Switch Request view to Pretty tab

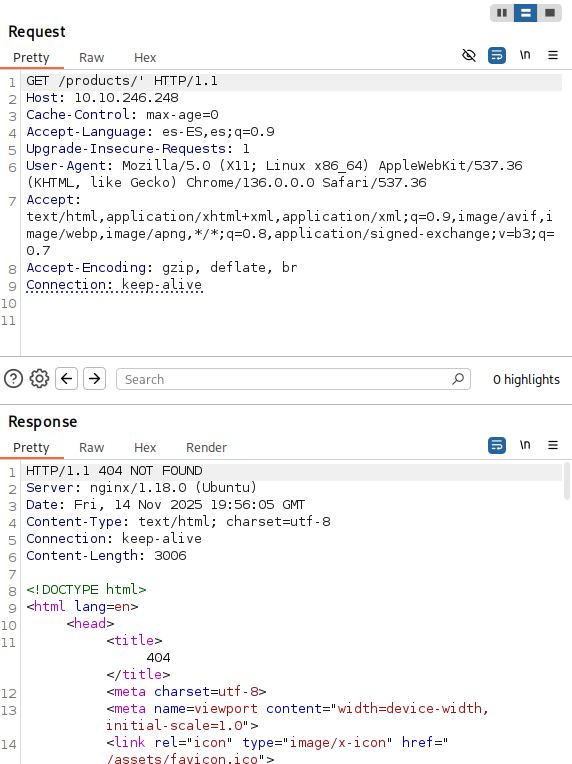31,57
